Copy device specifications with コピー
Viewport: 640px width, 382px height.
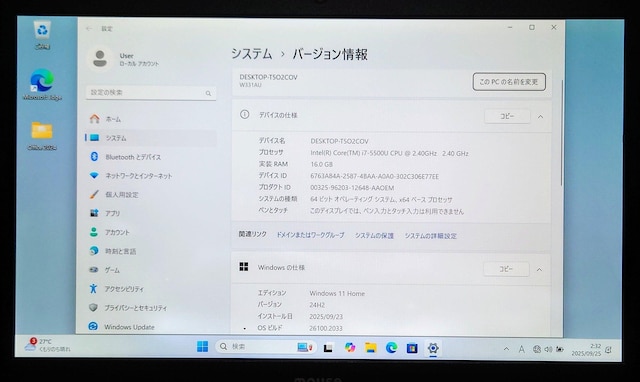pyautogui.click(x=507, y=116)
